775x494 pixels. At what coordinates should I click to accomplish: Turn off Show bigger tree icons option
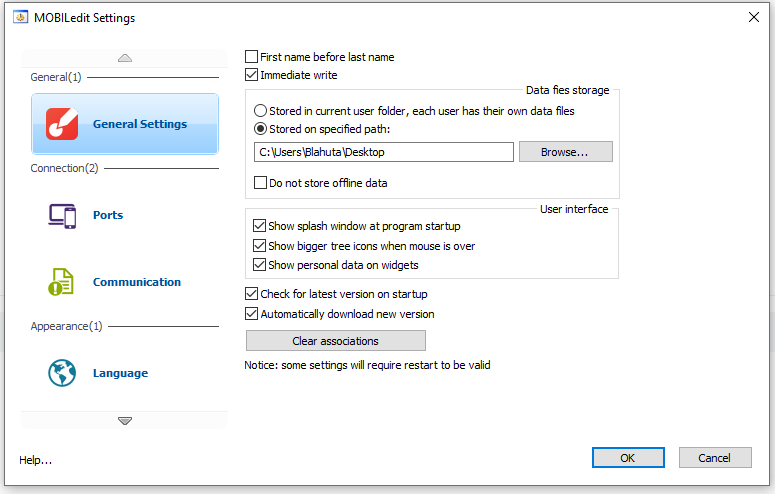(x=259, y=245)
